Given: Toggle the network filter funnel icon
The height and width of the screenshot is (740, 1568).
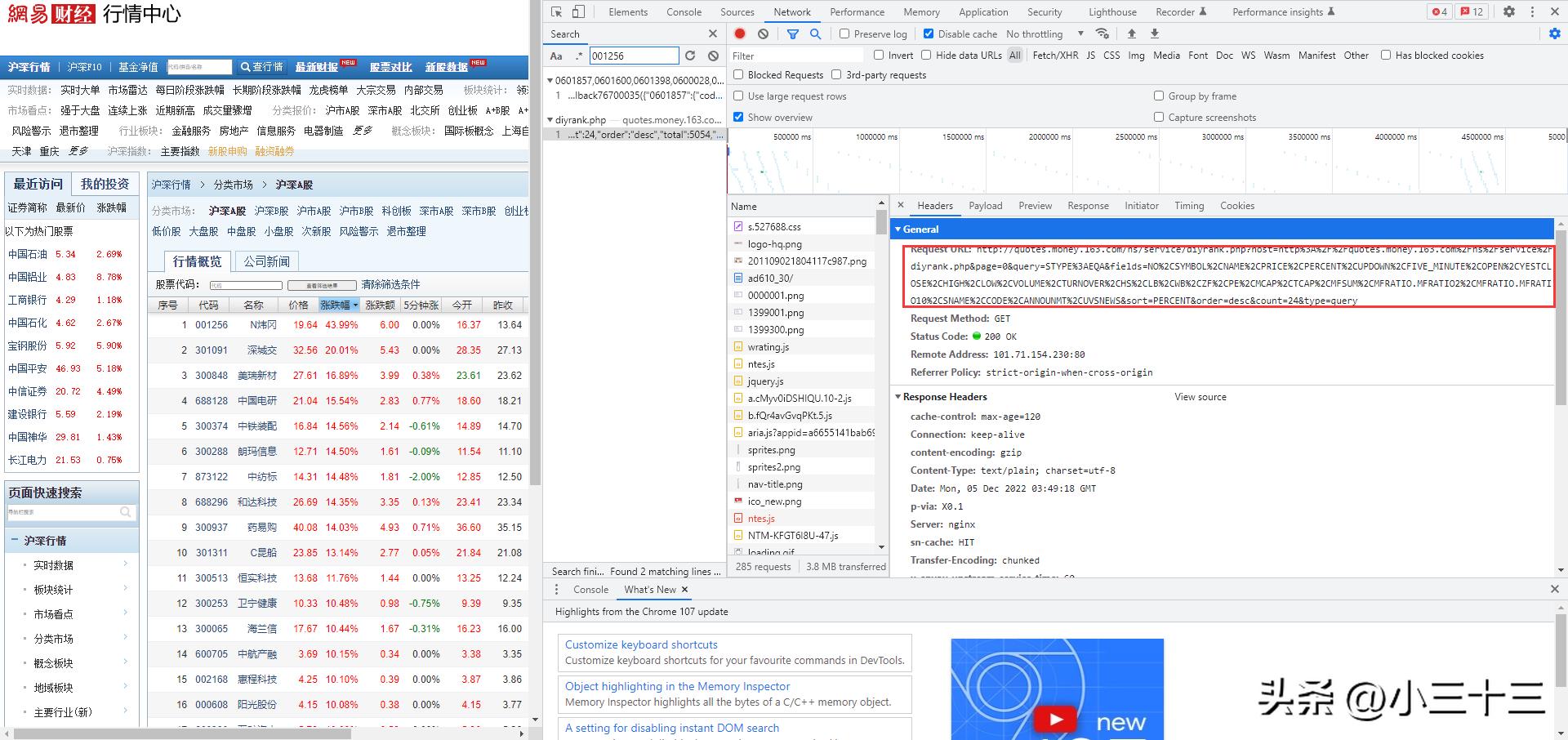Looking at the screenshot, I should [x=792, y=33].
